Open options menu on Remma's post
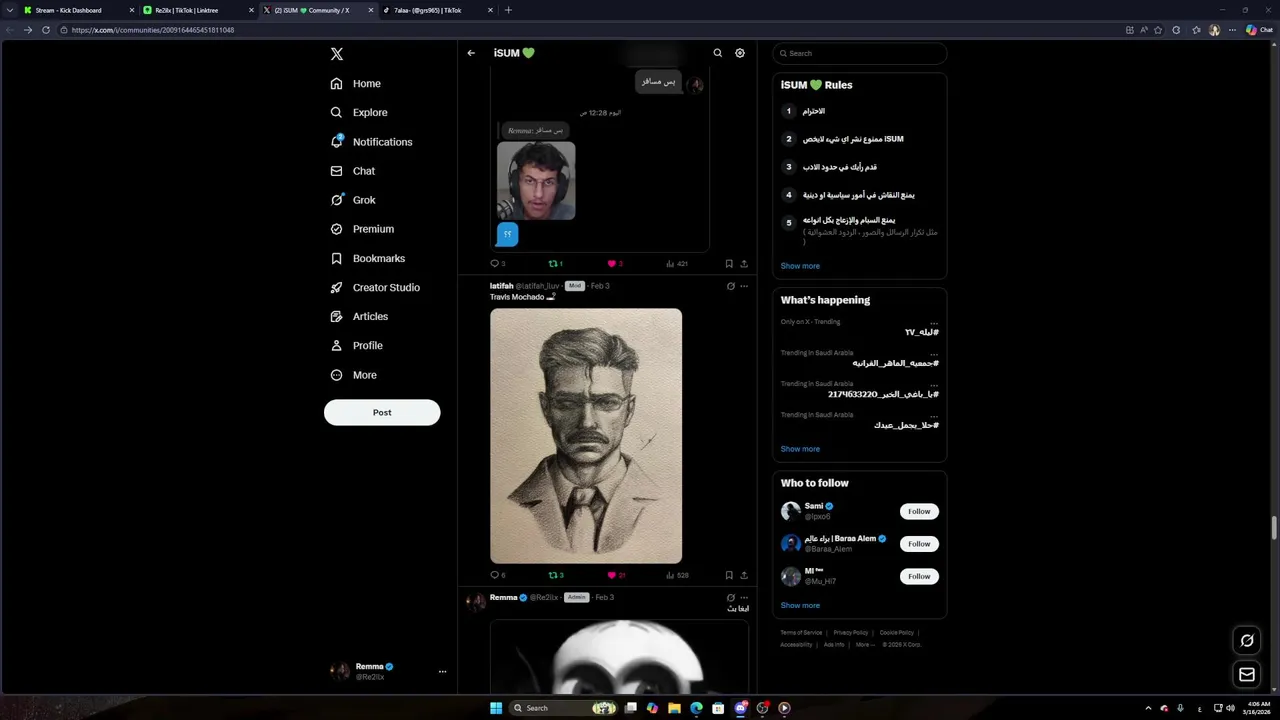The image size is (1280, 720). pyautogui.click(x=744, y=598)
